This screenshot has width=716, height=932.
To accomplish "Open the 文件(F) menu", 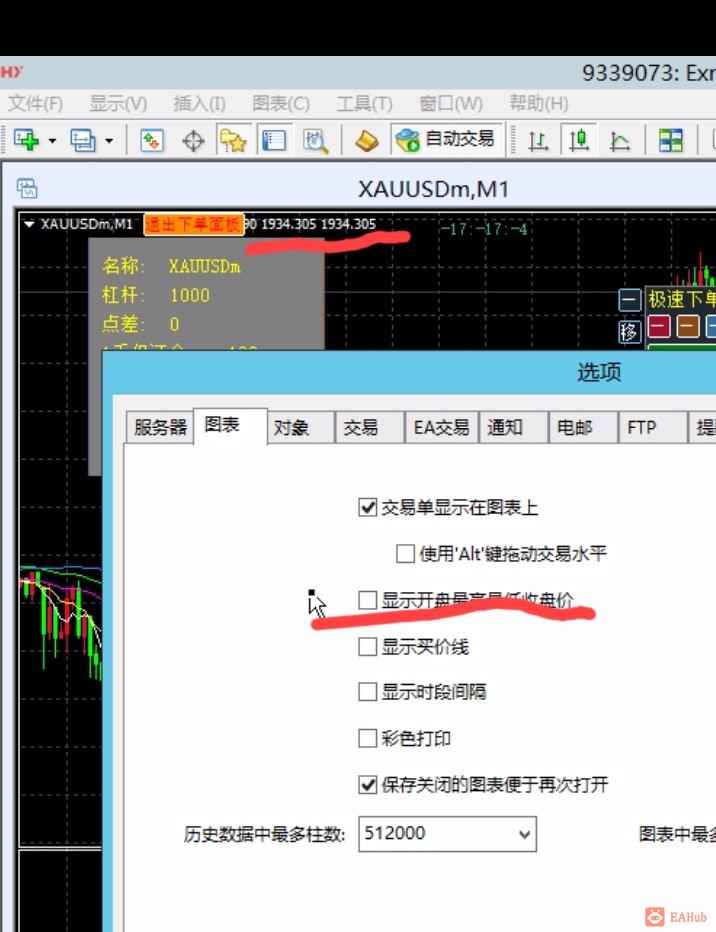I will point(36,103).
